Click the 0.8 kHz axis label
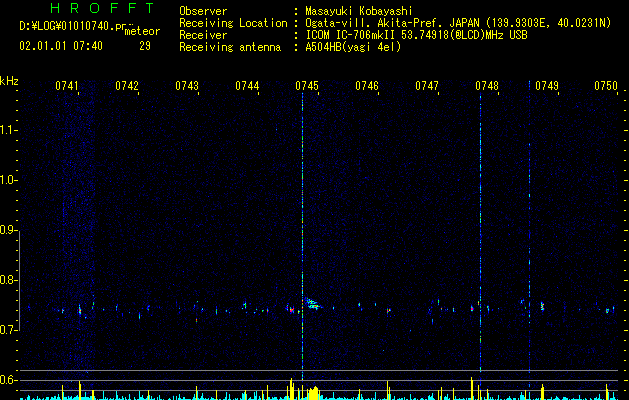Viewport: 629px width, 400px height. tap(8, 280)
